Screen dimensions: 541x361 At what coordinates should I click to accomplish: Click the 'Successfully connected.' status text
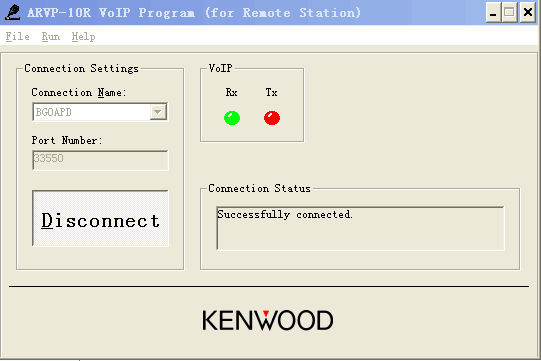[x=285, y=215]
